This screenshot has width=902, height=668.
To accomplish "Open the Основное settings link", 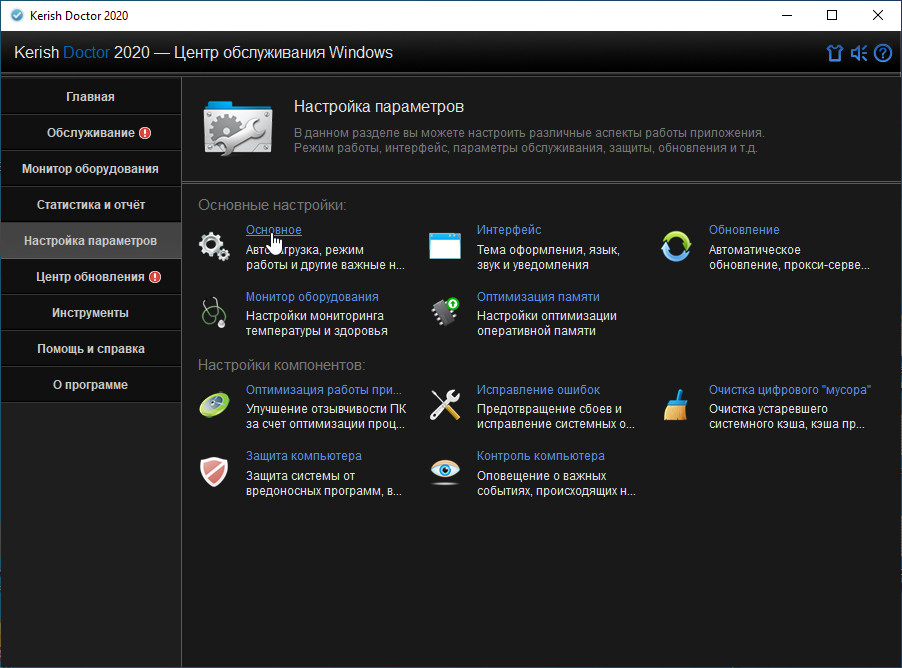I will 273,230.
